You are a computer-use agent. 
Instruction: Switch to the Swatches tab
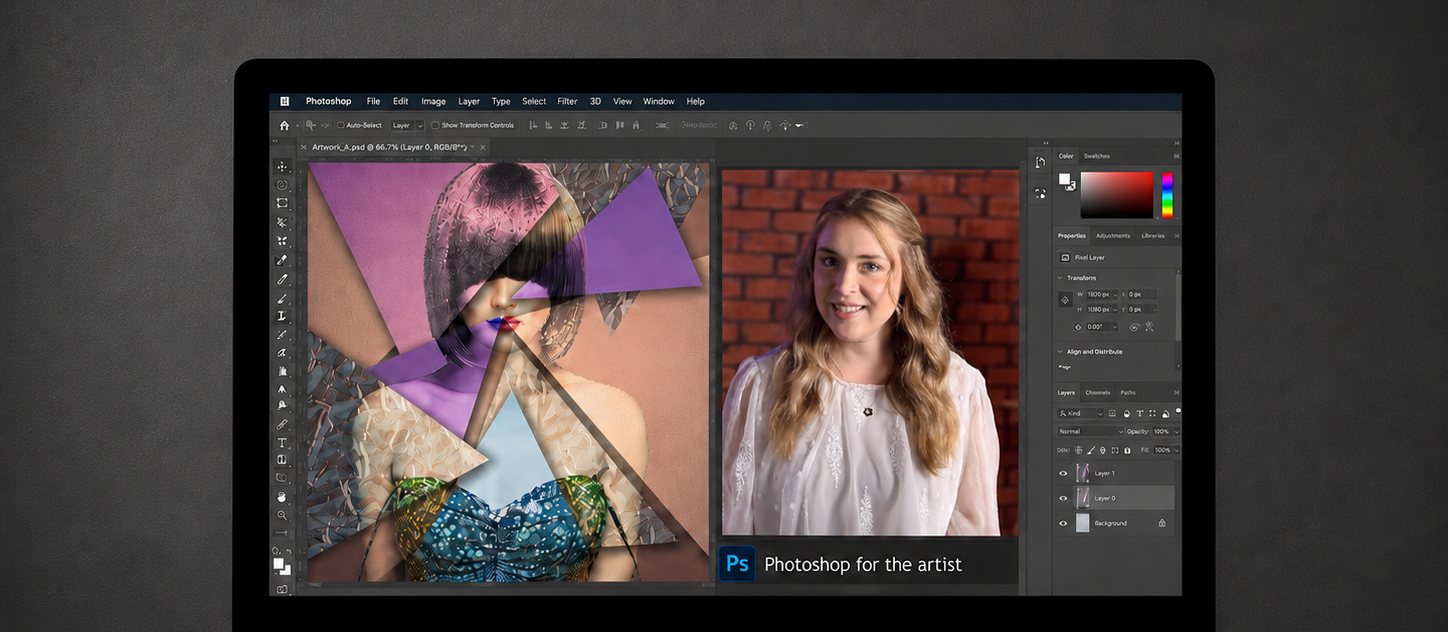click(x=1096, y=156)
